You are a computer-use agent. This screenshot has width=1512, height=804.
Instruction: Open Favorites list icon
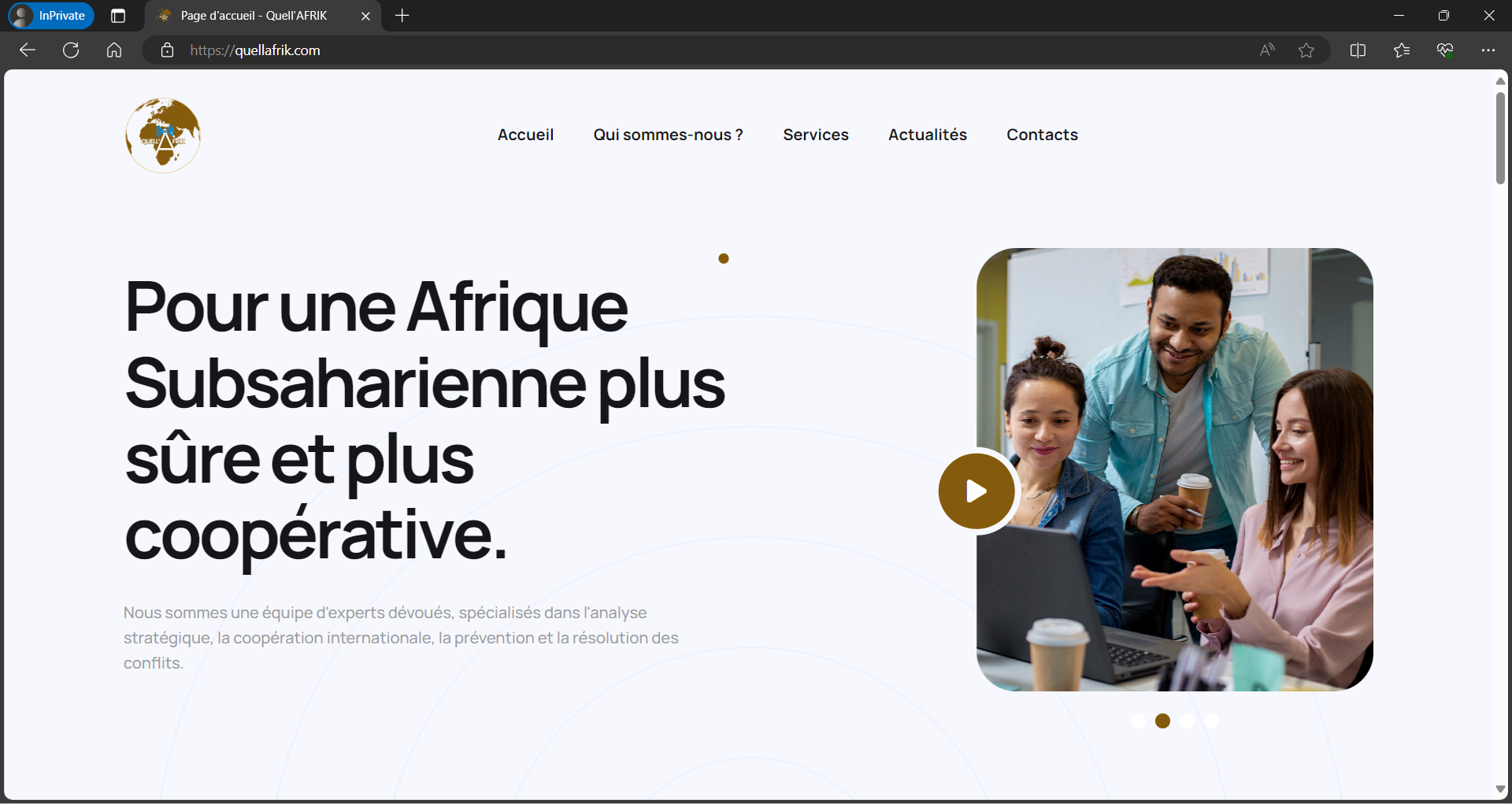(1402, 50)
